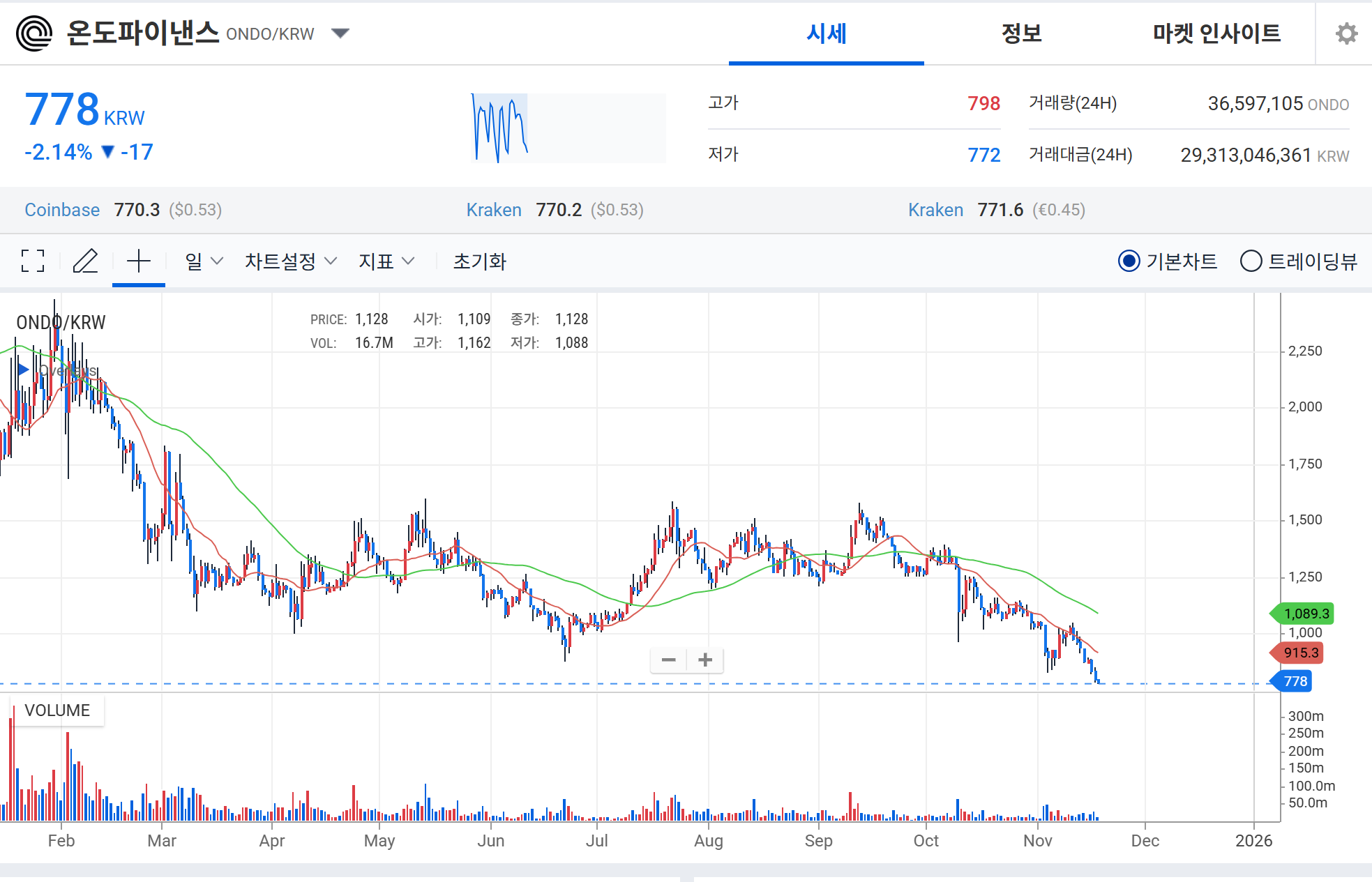
Task: Open settings gear icon
Action: [1346, 33]
